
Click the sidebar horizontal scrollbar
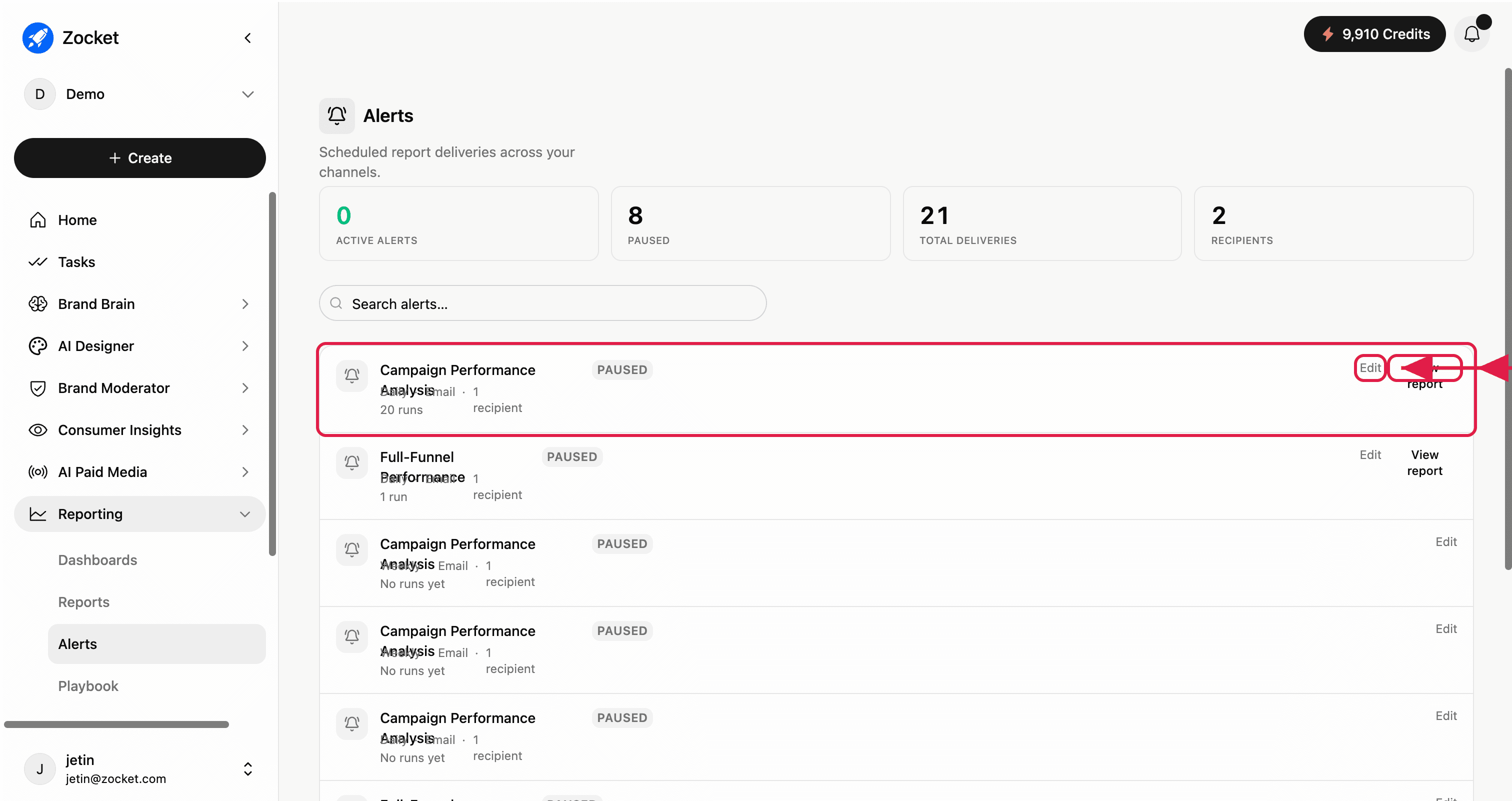[x=116, y=724]
